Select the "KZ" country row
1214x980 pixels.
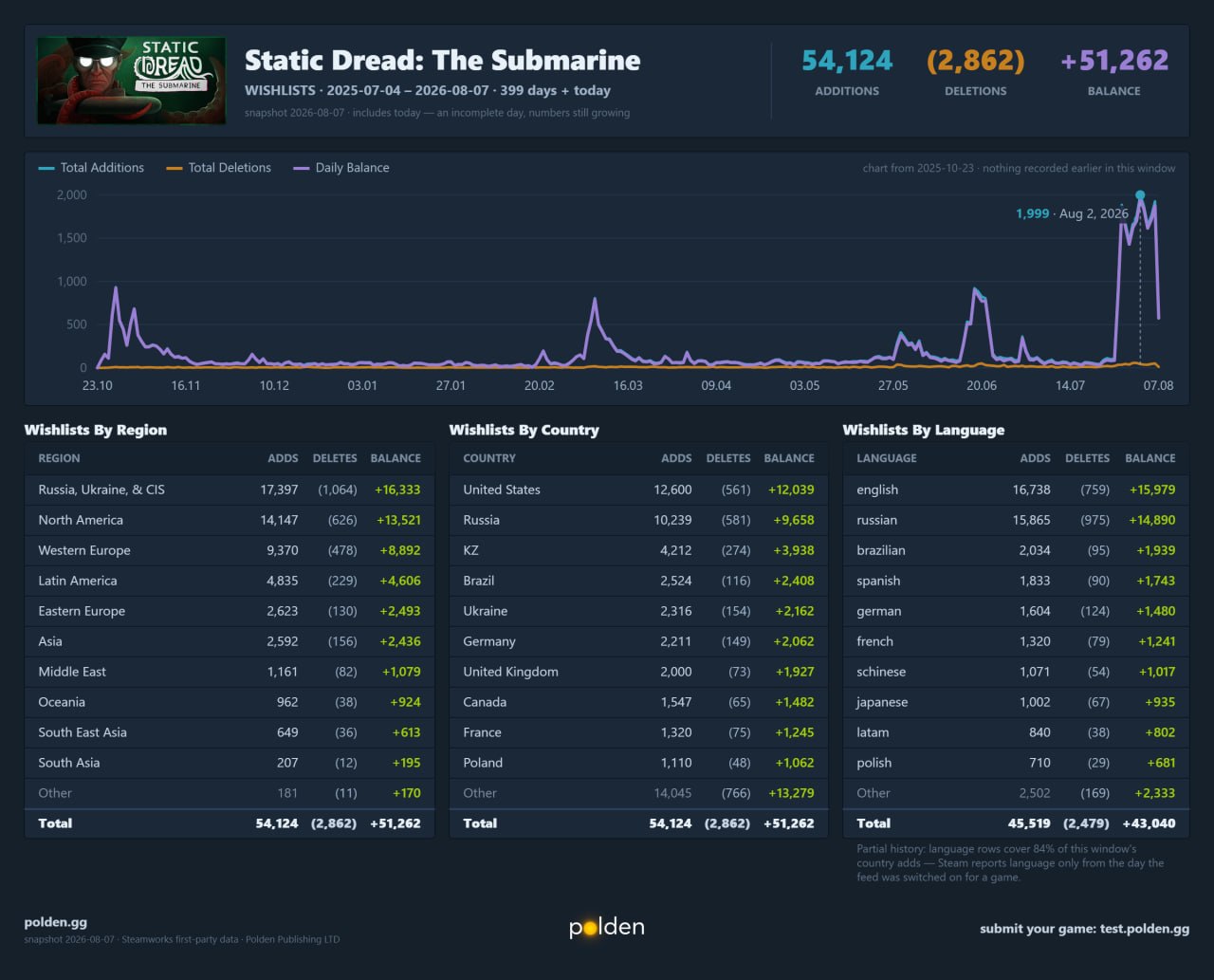[x=638, y=550]
